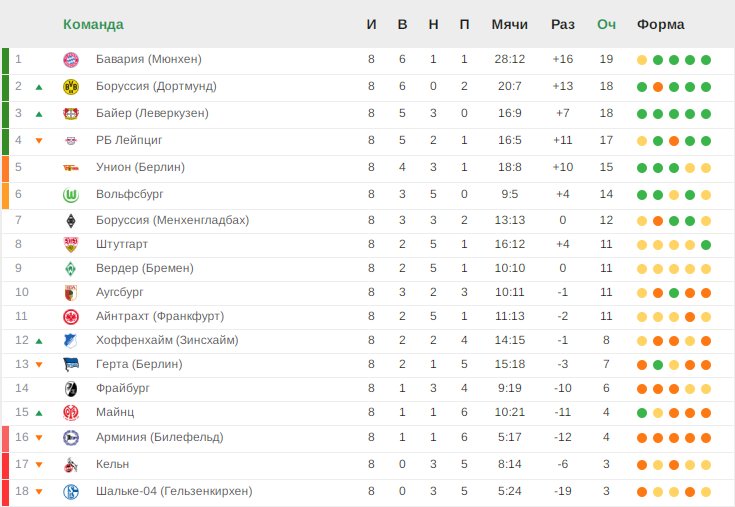Open Боруссия (Менхенгладбах) team link
This screenshot has width=735, height=507.
pos(172,220)
